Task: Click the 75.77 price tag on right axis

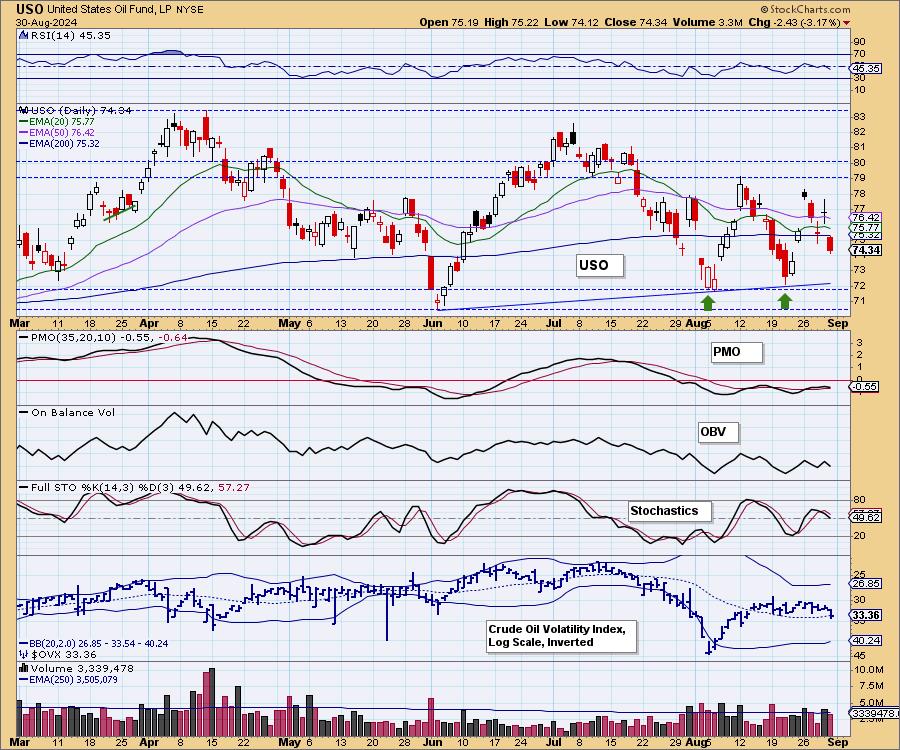Action: (x=866, y=227)
